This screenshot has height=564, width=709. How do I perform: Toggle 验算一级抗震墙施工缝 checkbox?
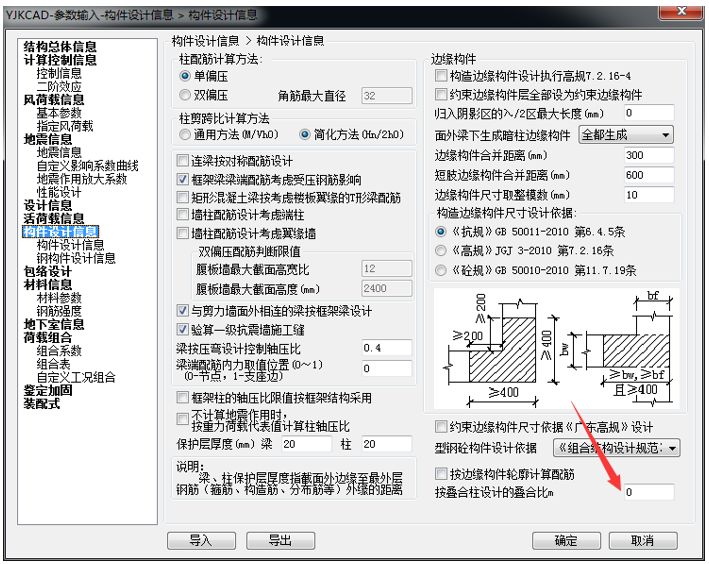(182, 329)
